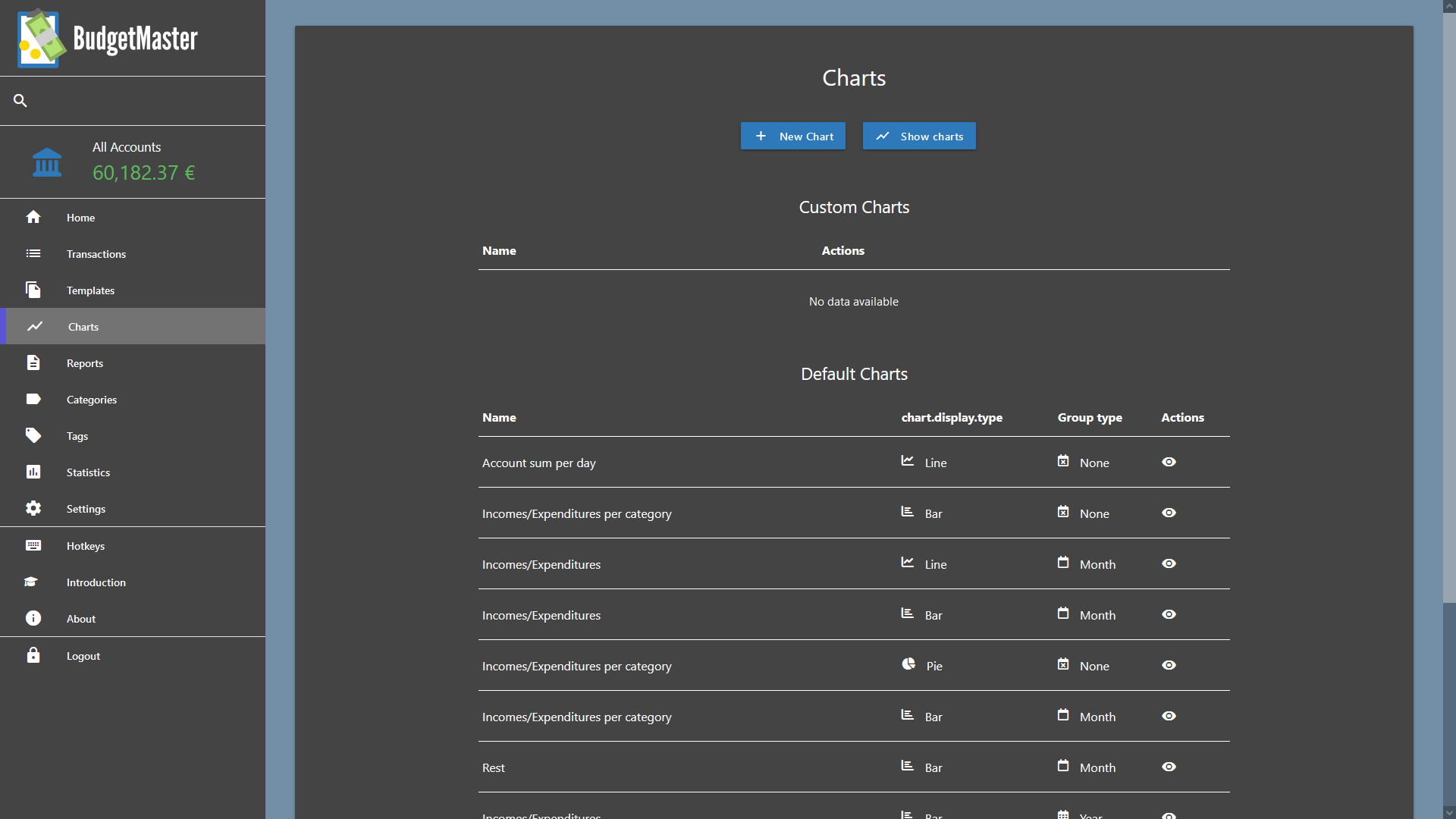Open the Introduction link
Screen dimensions: 1456x819
coord(133,582)
